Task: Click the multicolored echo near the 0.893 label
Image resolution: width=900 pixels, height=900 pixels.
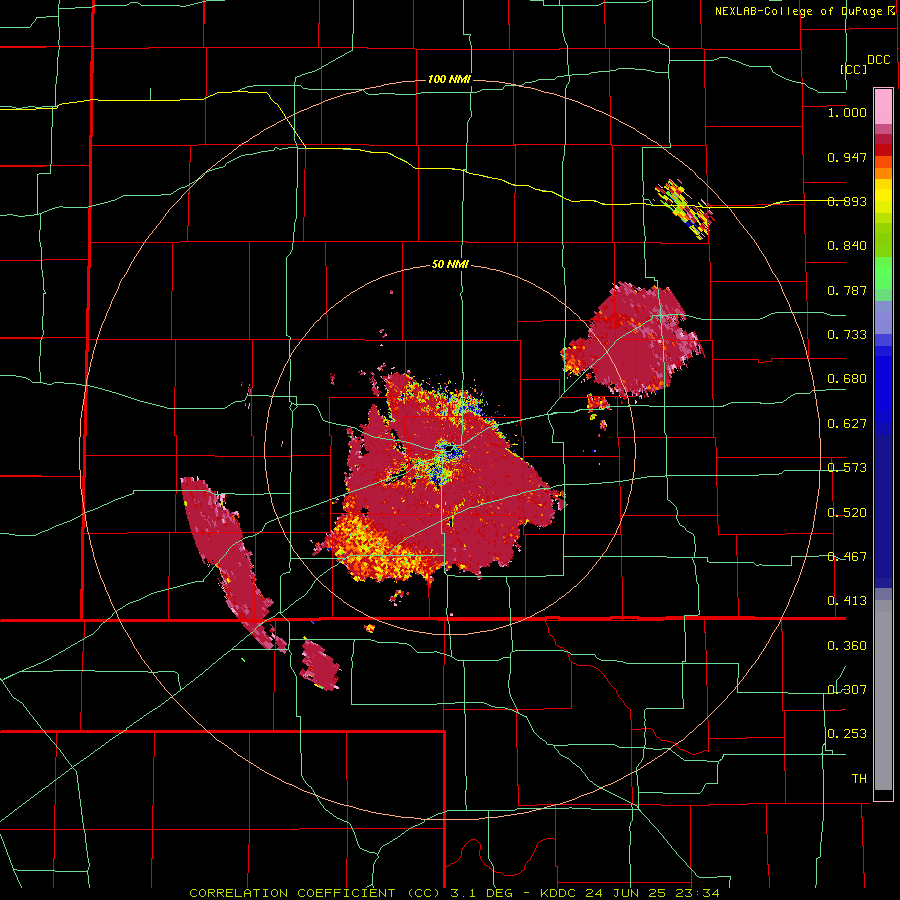Action: point(684,210)
